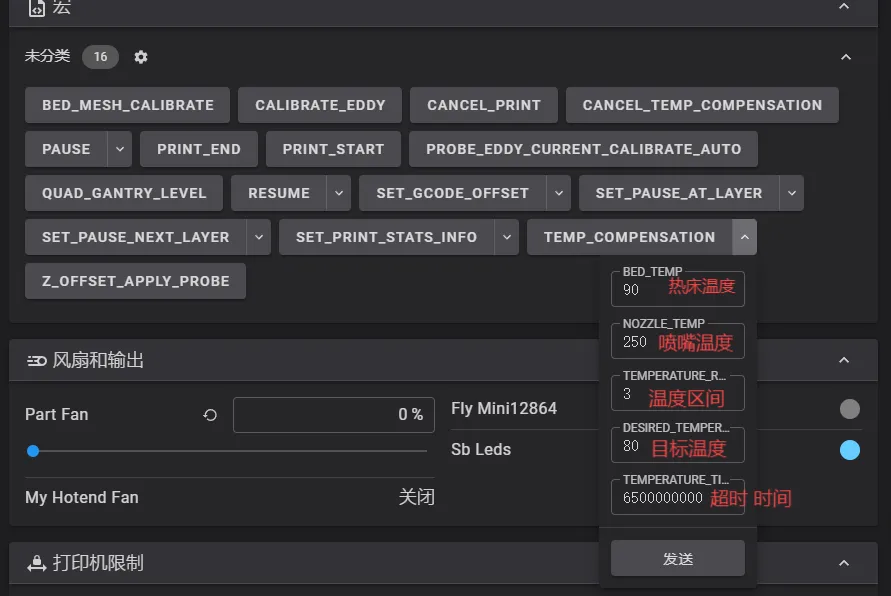
Task: Collapse the 宏 macros panel
Action: click(x=844, y=7)
